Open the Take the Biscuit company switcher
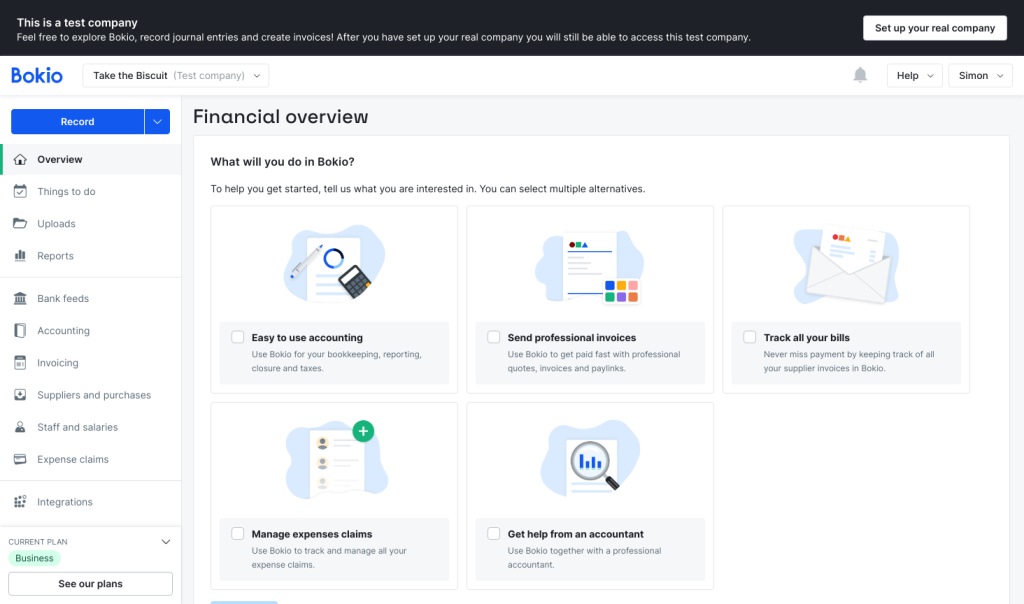The width and height of the screenshot is (1024, 604). click(x=176, y=75)
